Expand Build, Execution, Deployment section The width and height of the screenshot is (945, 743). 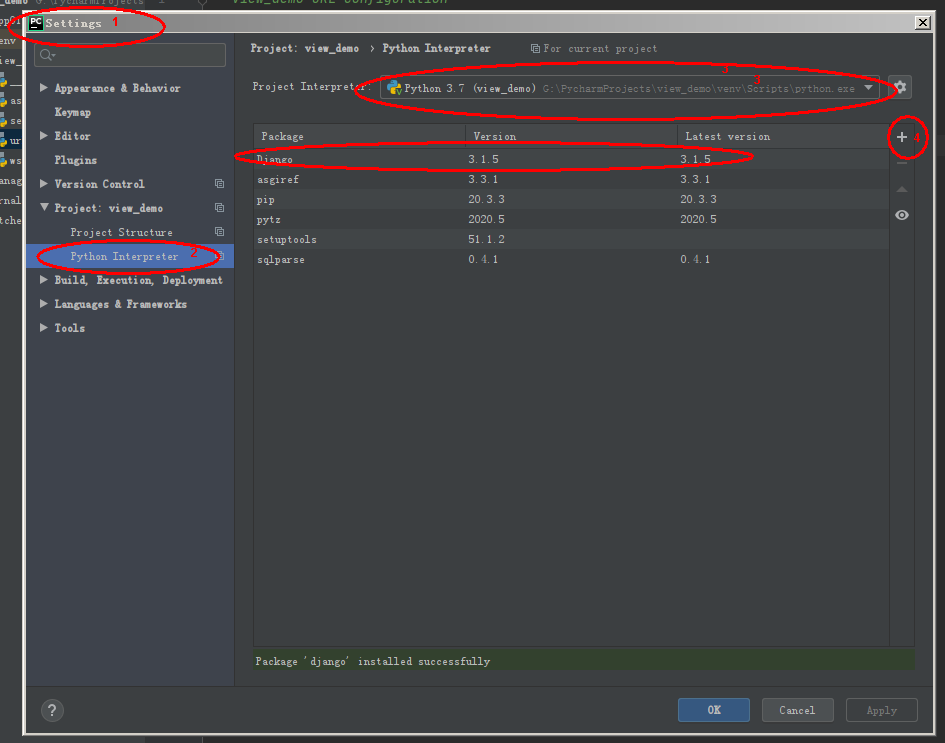tap(43, 280)
